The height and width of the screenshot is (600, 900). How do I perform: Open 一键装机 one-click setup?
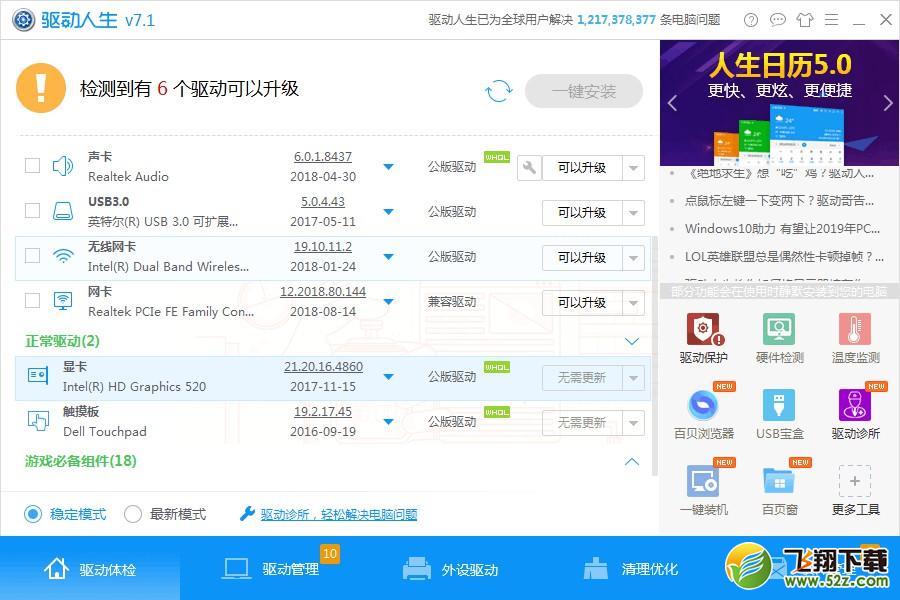coord(703,487)
